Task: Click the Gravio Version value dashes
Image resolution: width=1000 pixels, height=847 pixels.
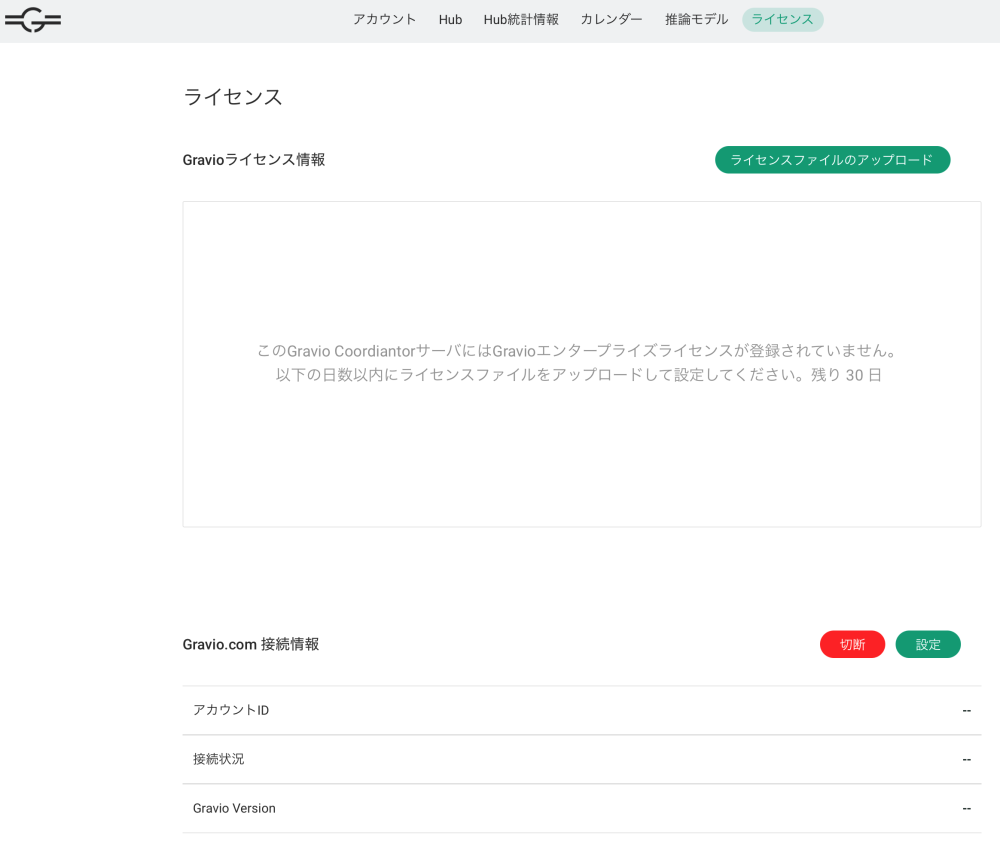Action: pos(967,809)
